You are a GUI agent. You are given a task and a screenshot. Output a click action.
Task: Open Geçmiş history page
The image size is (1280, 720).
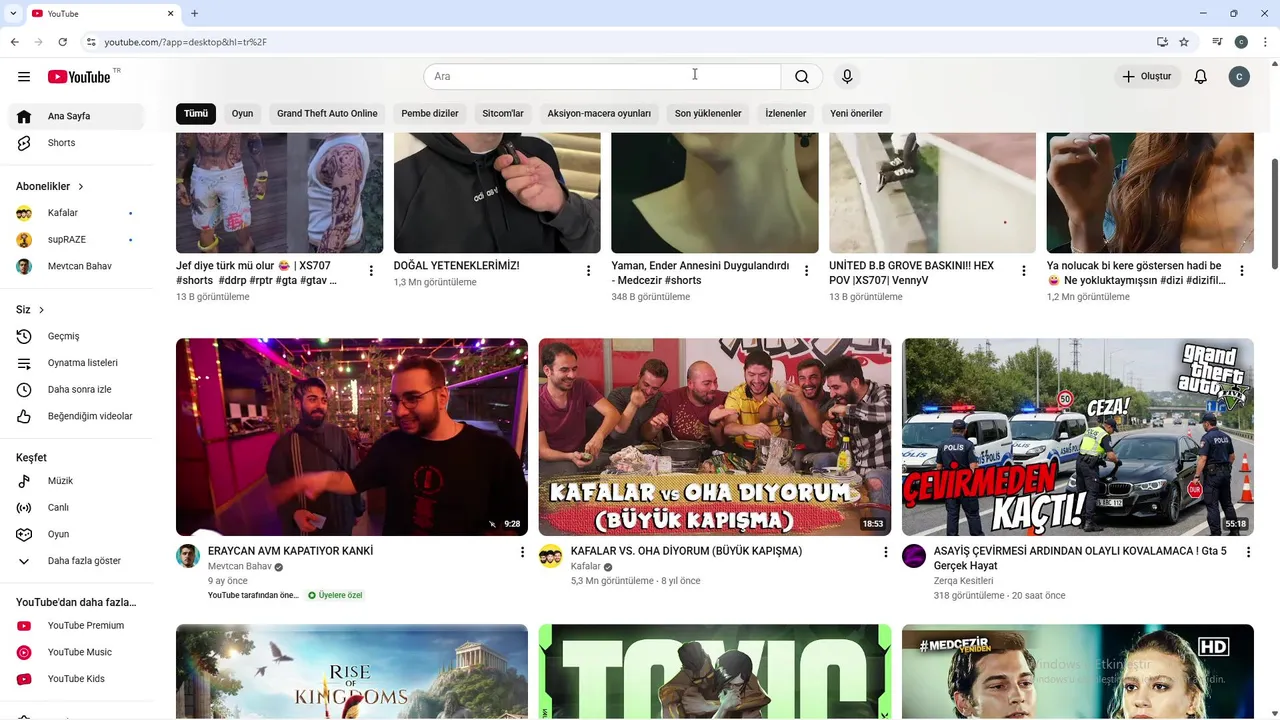pyautogui.click(x=76, y=336)
